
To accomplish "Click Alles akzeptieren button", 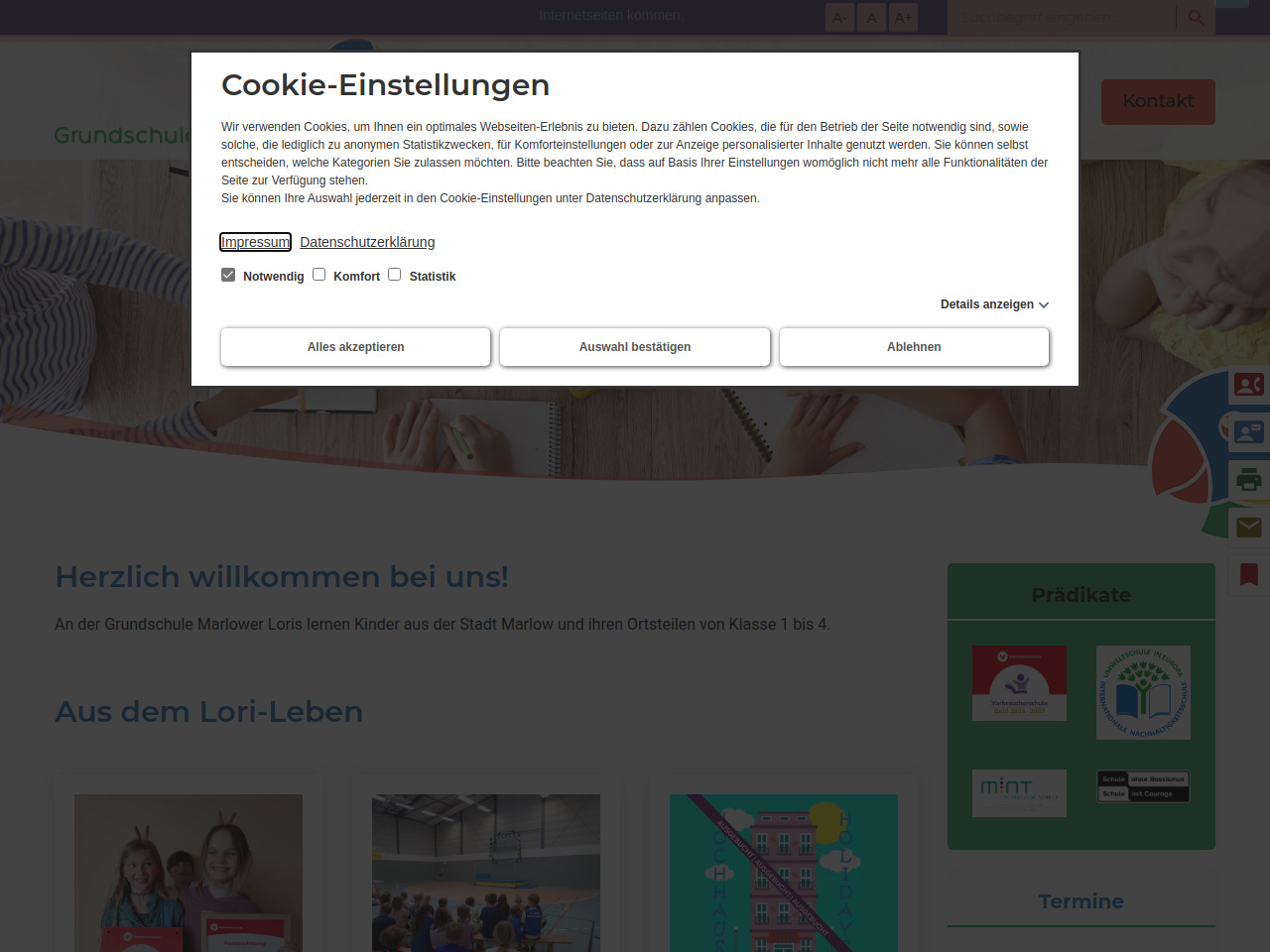I will (x=355, y=347).
